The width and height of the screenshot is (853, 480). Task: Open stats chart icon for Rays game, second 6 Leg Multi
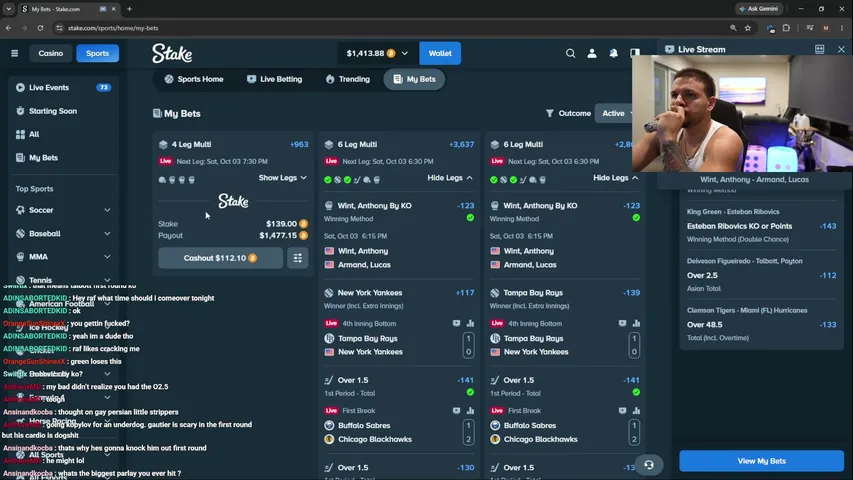[x=636, y=323]
